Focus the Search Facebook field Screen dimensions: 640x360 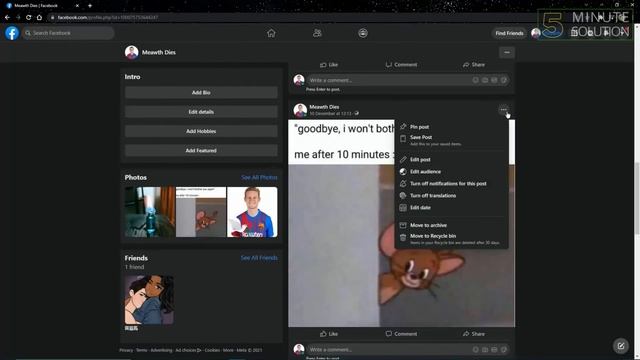tap(68, 33)
